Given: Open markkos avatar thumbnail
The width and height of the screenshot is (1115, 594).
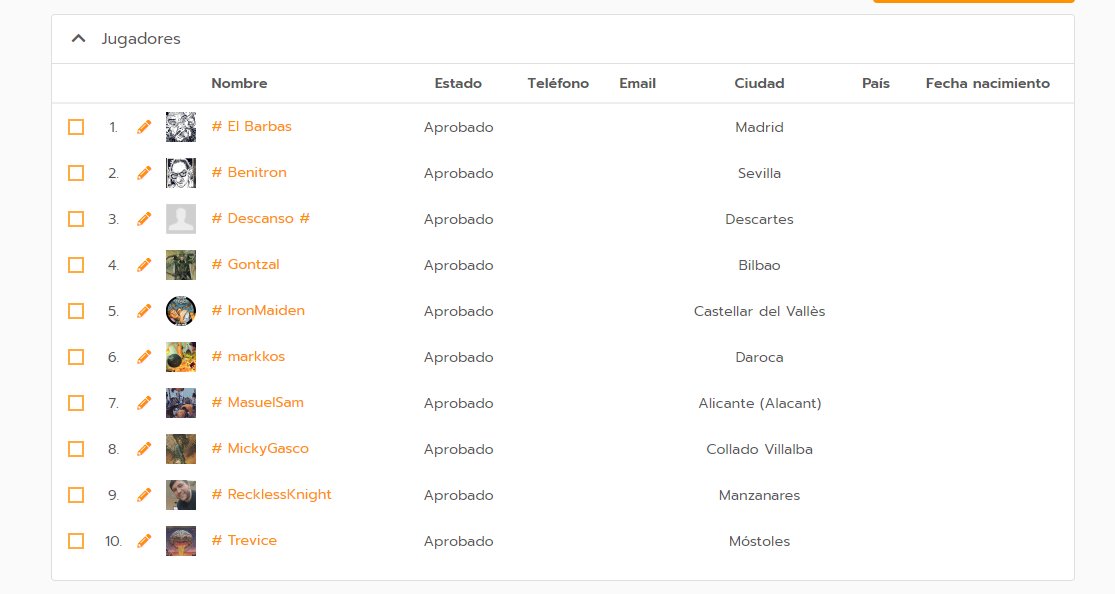Looking at the screenshot, I should [x=181, y=357].
